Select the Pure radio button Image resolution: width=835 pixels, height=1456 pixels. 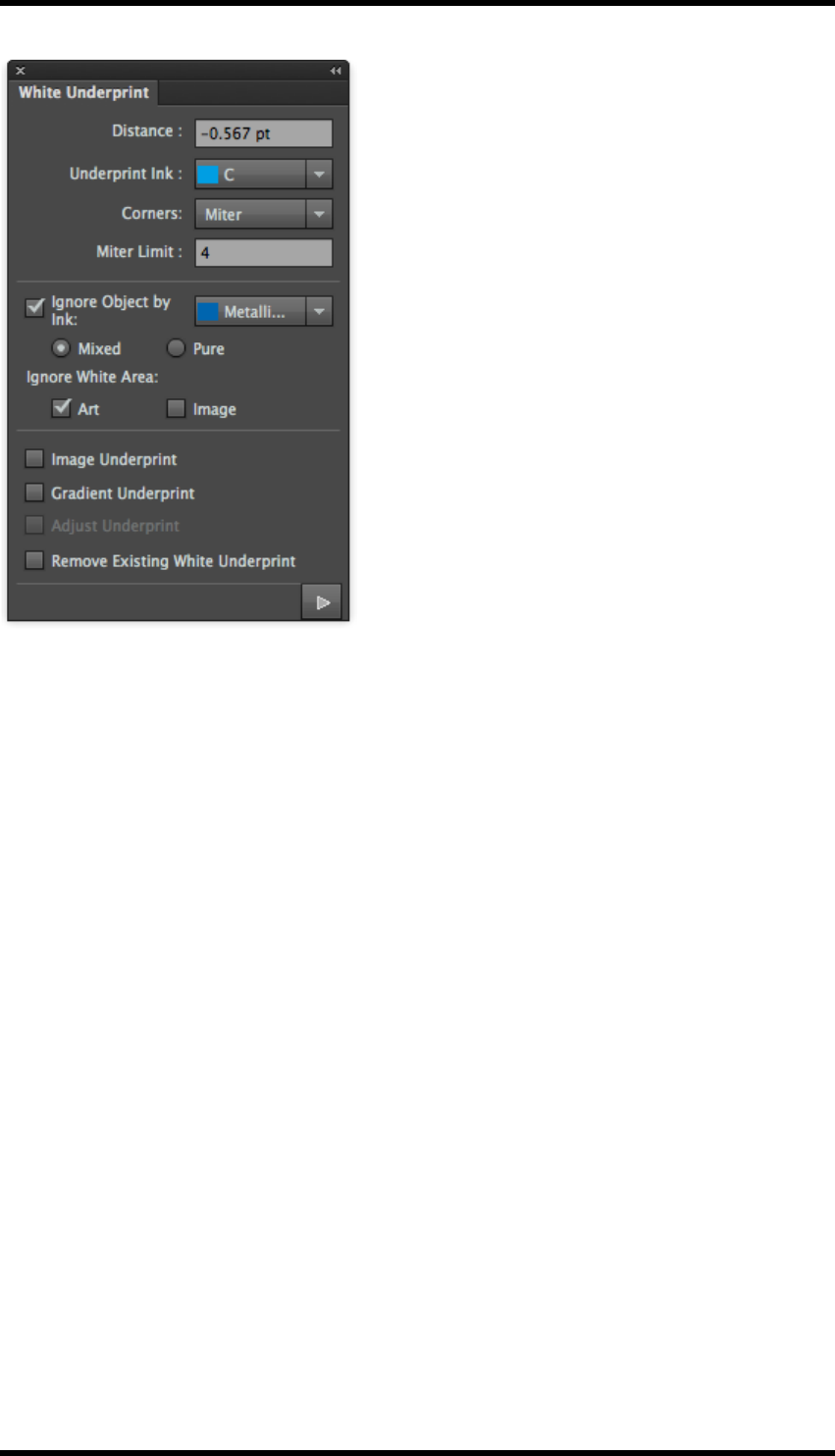[177, 348]
